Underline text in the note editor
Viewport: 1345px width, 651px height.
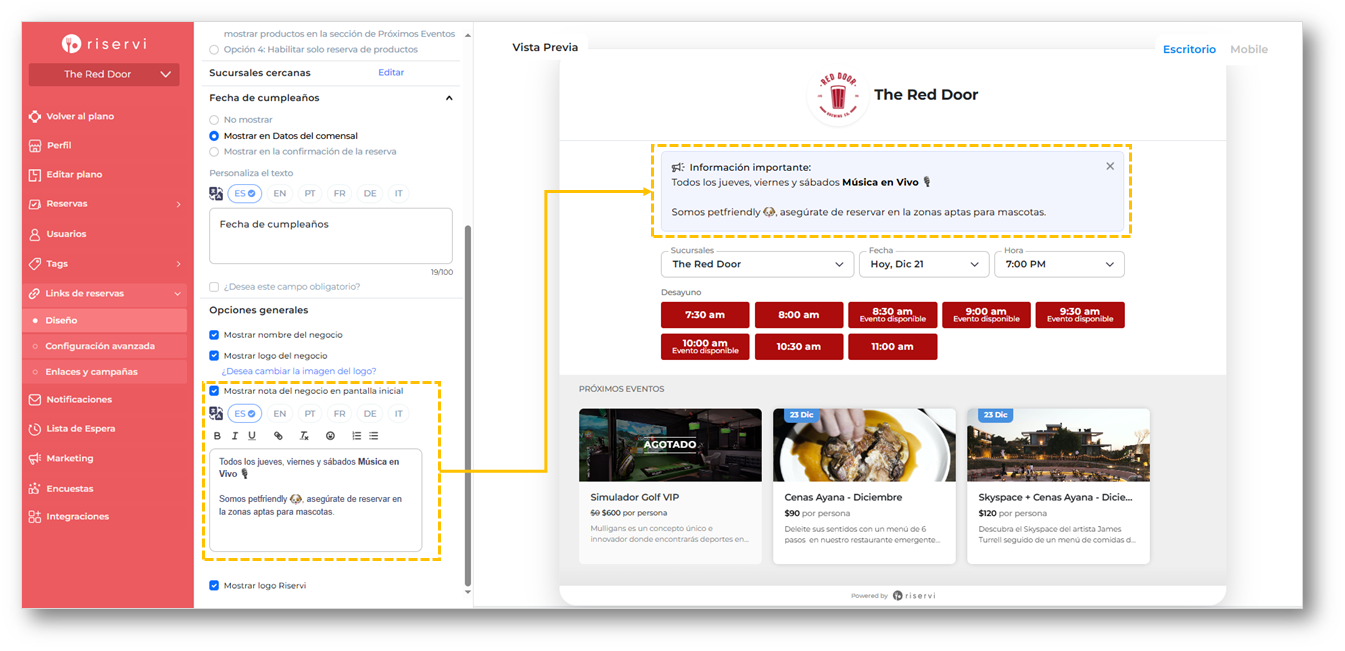pyautogui.click(x=252, y=436)
